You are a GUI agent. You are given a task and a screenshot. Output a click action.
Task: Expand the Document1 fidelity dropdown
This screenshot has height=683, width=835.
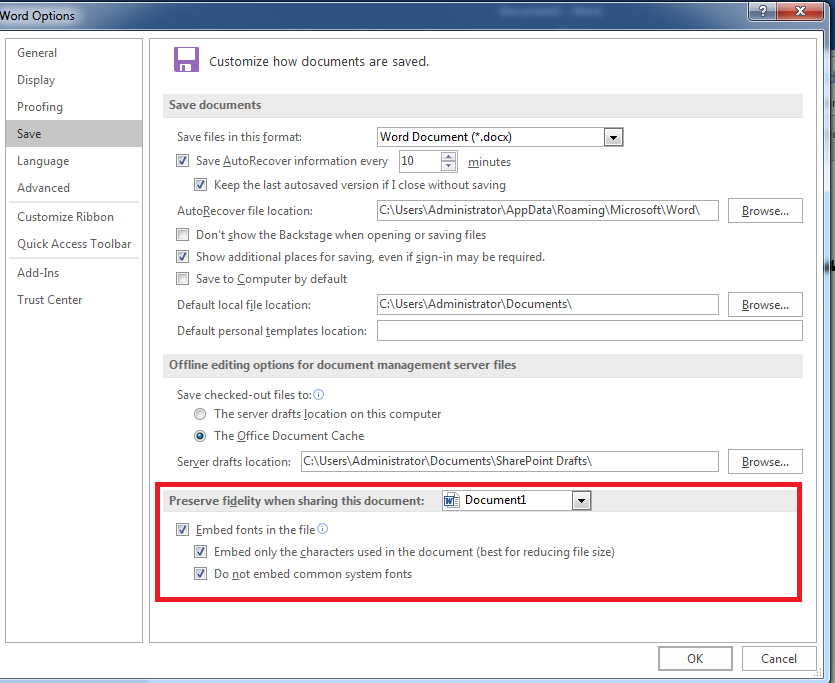click(582, 500)
